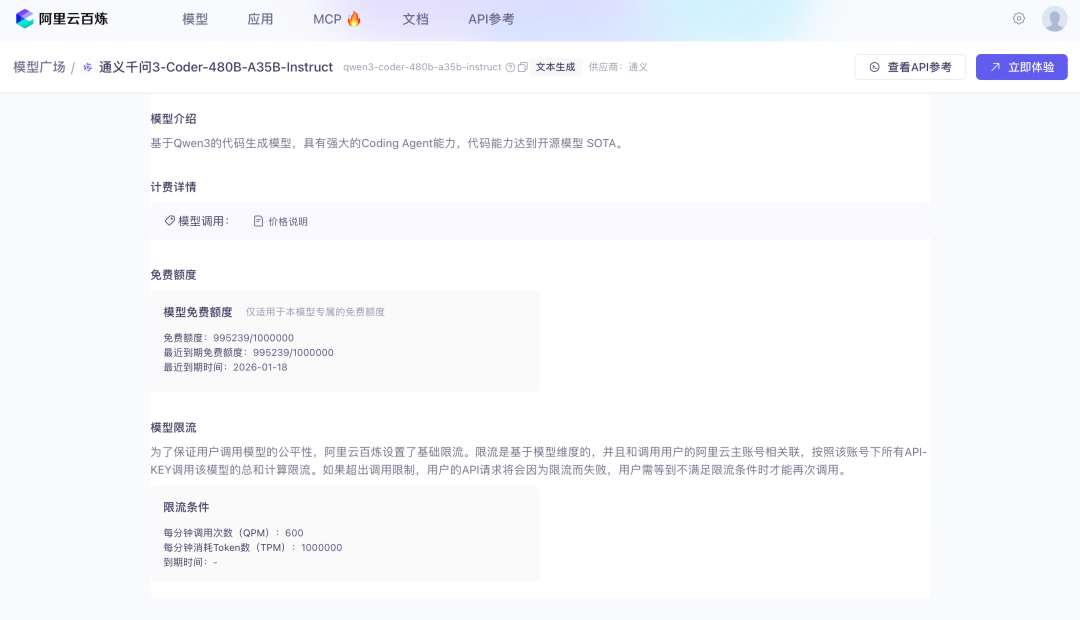Click the TPM value 1000000 line

253,548
